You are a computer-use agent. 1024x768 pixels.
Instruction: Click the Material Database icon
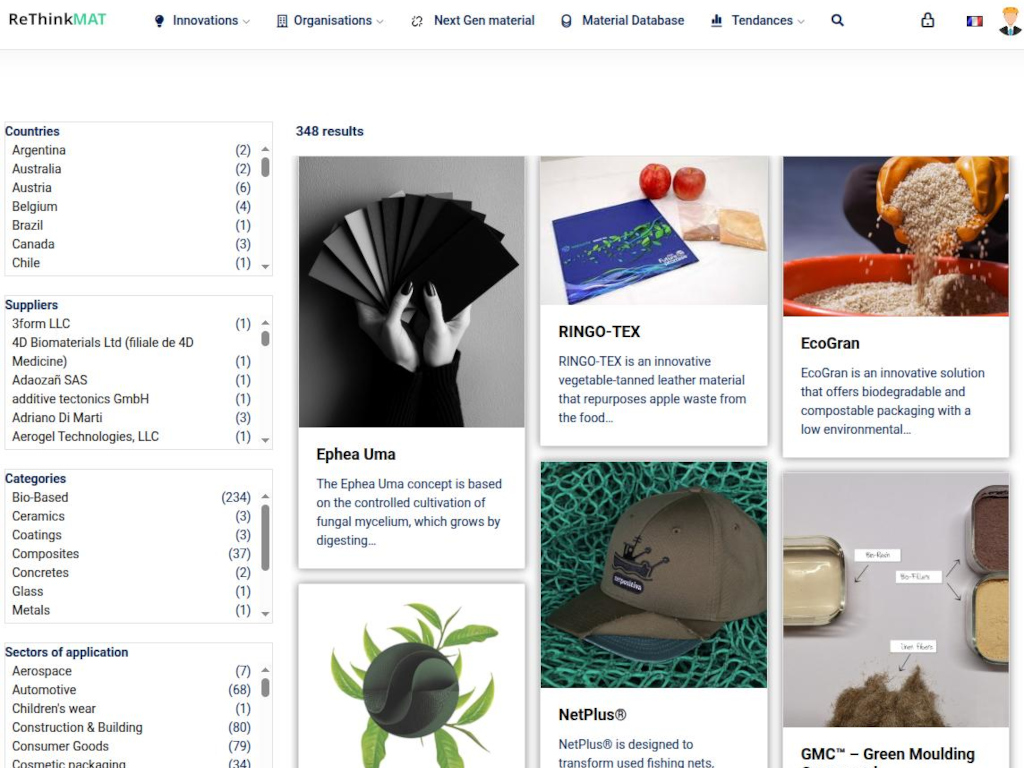point(566,21)
